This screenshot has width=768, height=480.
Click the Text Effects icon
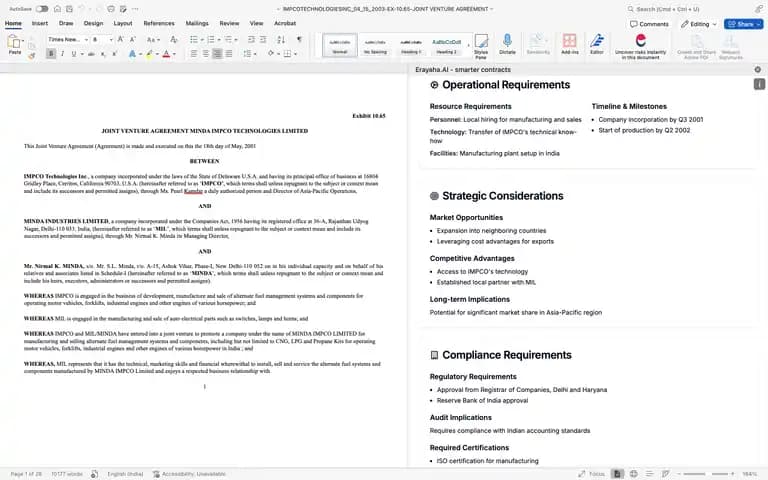click(132, 53)
